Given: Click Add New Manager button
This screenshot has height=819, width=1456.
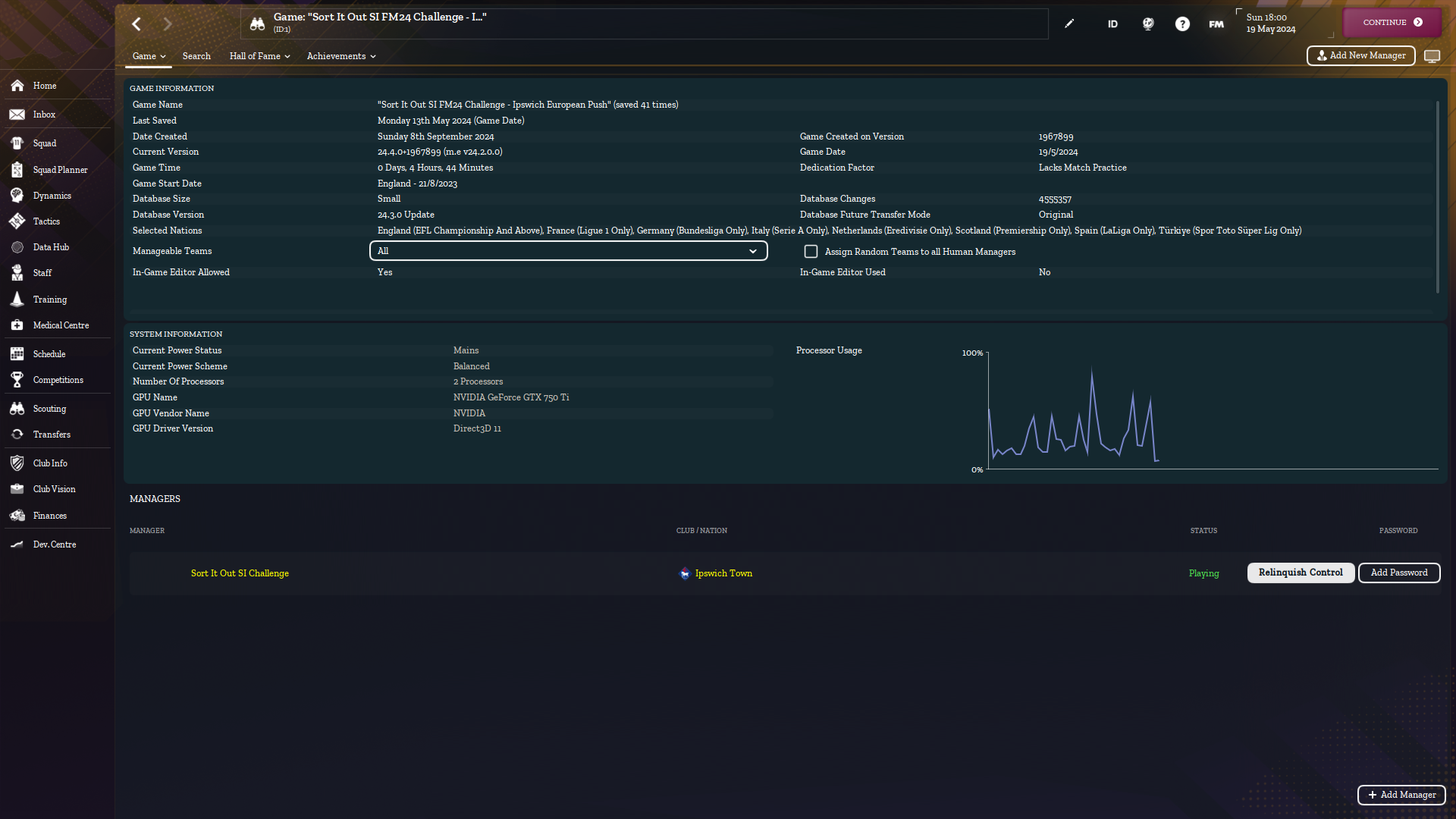Looking at the screenshot, I should coord(1360,55).
